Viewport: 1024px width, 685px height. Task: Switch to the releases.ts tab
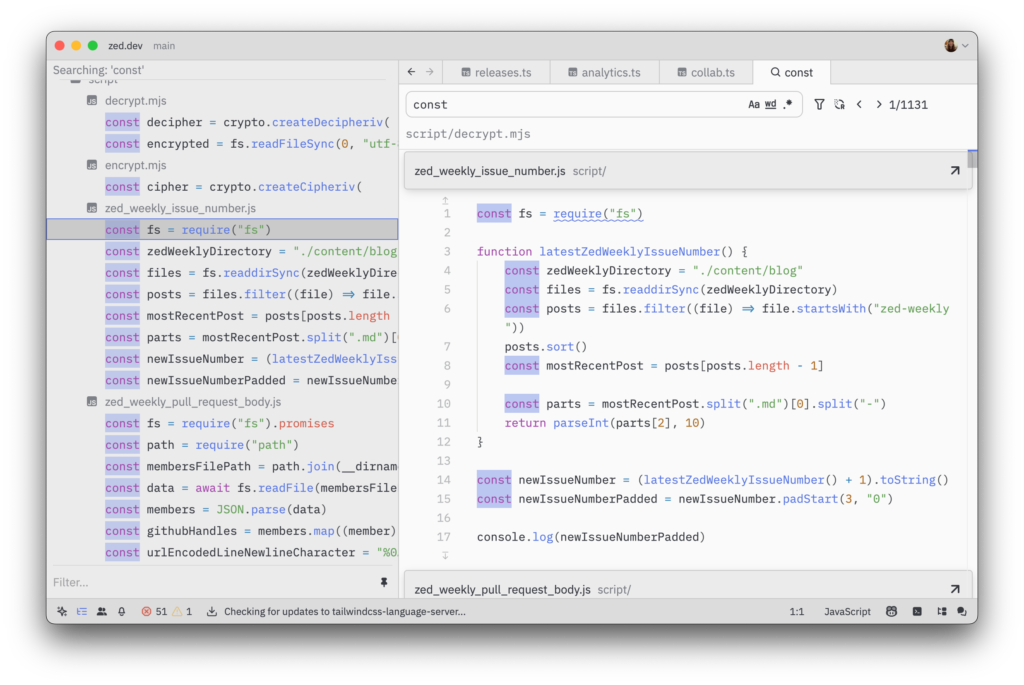click(x=496, y=72)
